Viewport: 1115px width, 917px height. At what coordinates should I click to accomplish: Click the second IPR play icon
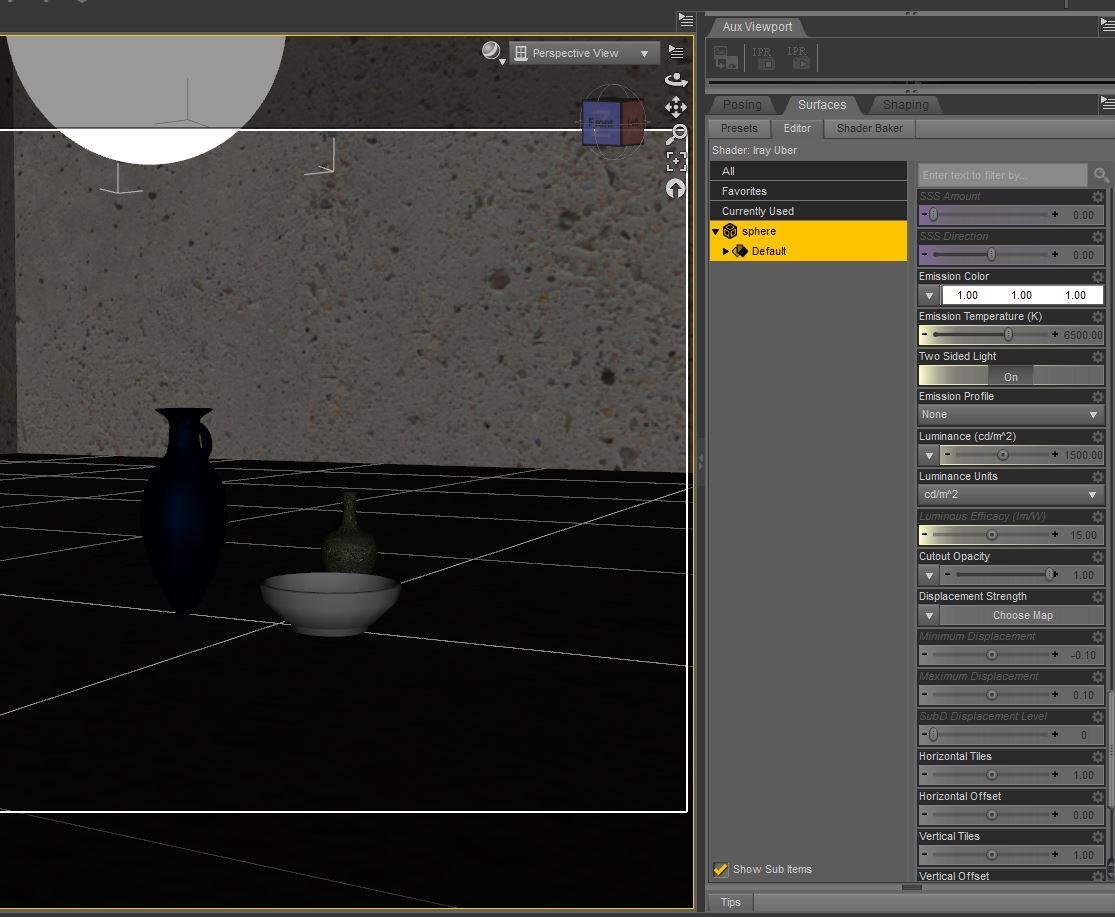(x=798, y=58)
